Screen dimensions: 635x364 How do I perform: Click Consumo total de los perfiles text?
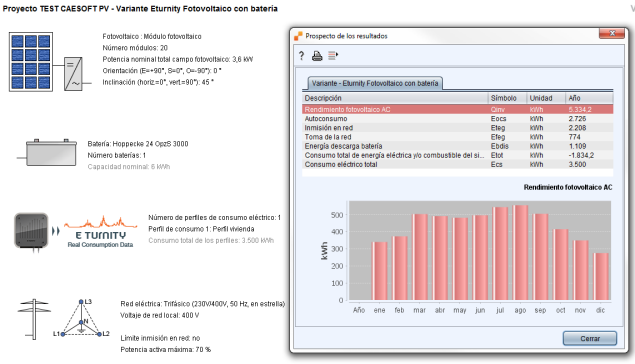[x=211, y=240]
